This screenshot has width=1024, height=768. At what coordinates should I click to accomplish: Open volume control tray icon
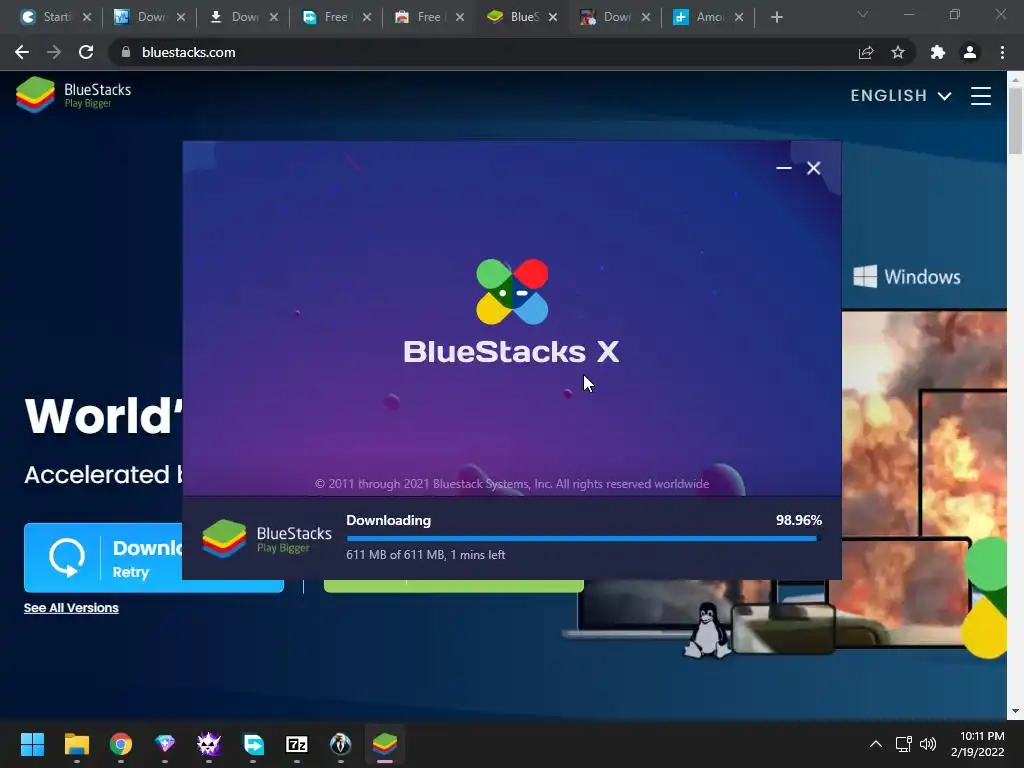point(927,744)
